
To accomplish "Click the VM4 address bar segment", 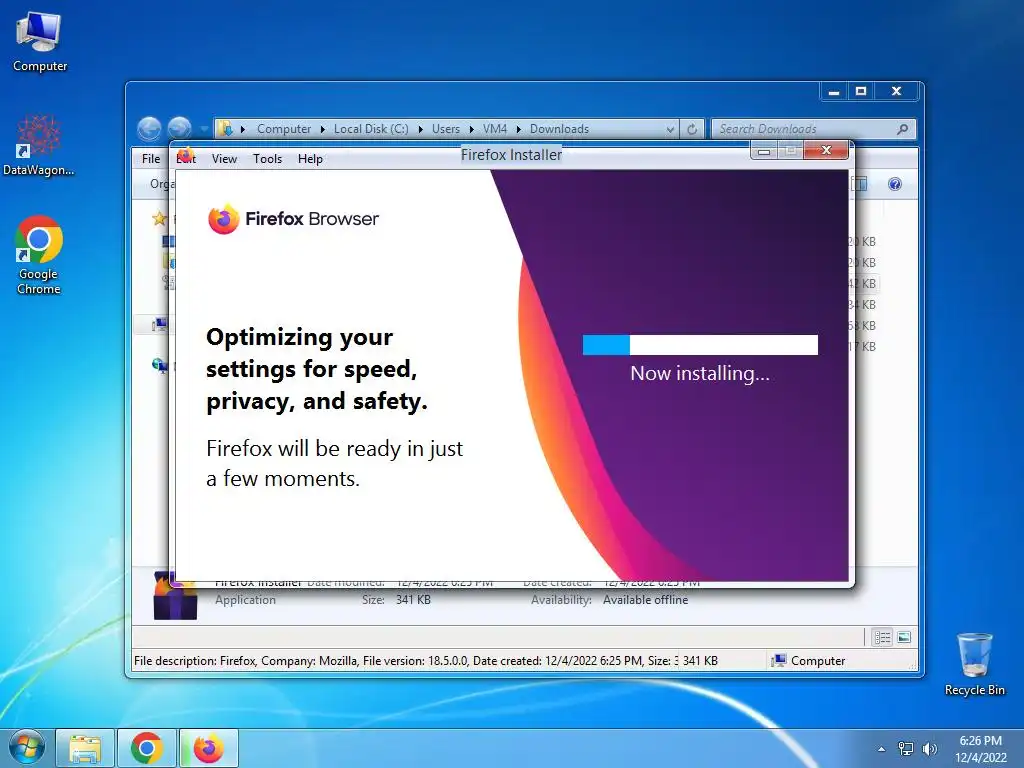I will (495, 129).
